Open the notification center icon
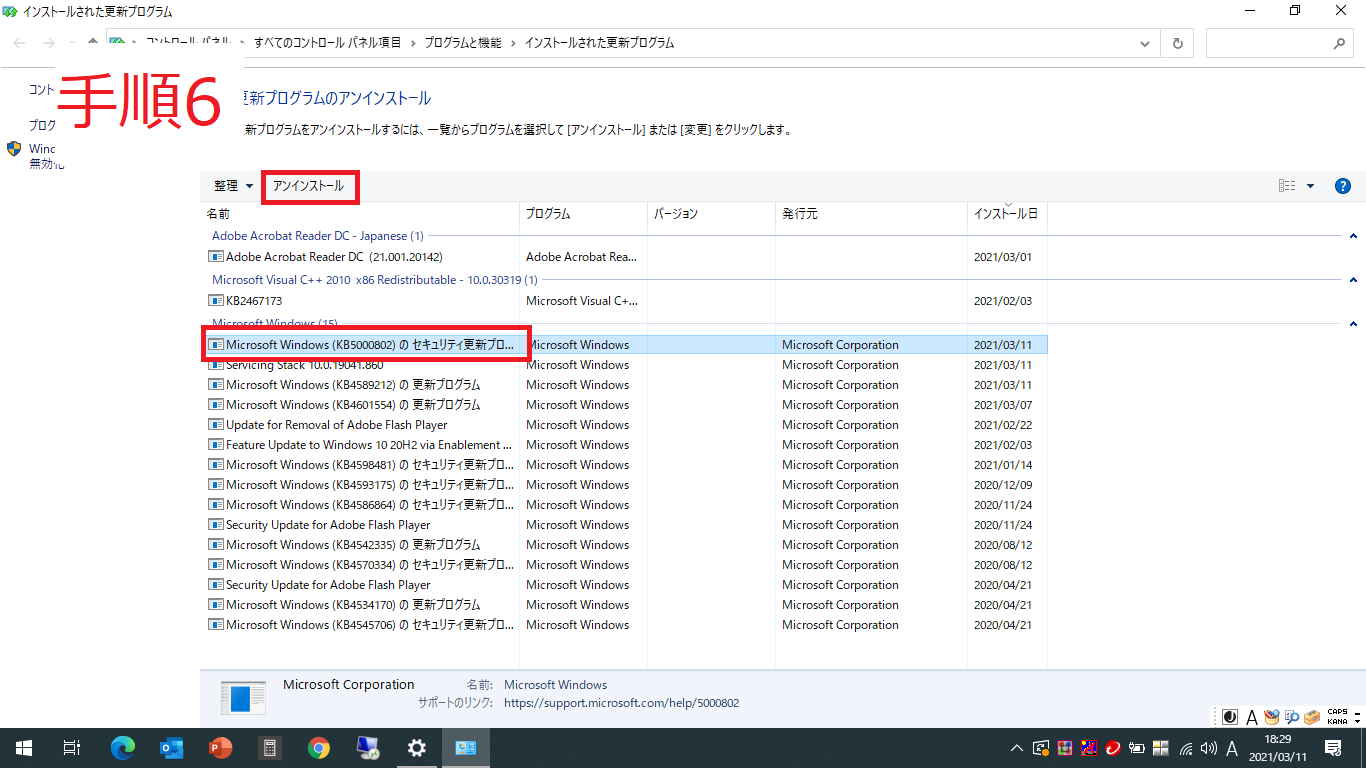The height and width of the screenshot is (768, 1366). coord(1333,748)
